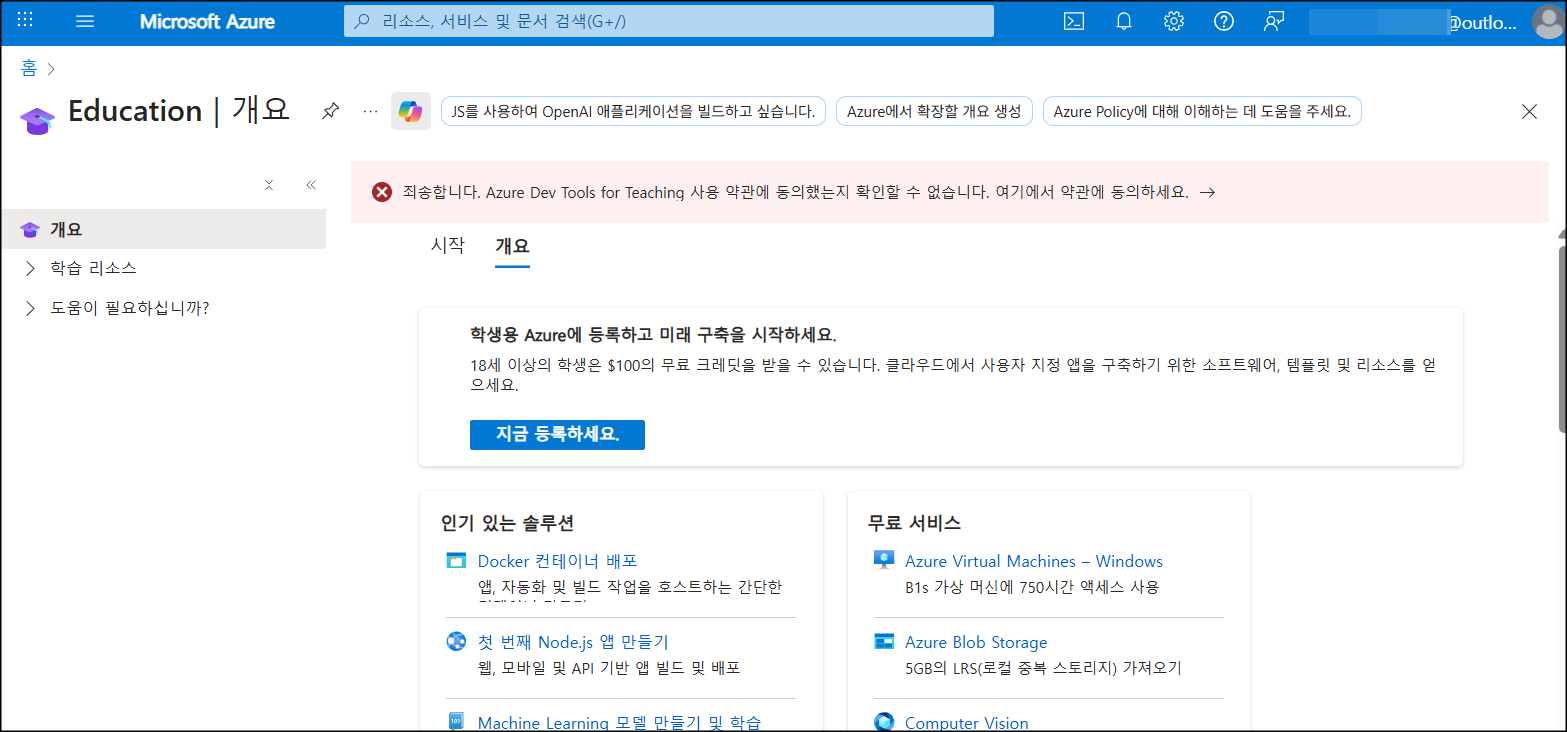
Task: Click the outlook account email label
Action: (1482, 23)
